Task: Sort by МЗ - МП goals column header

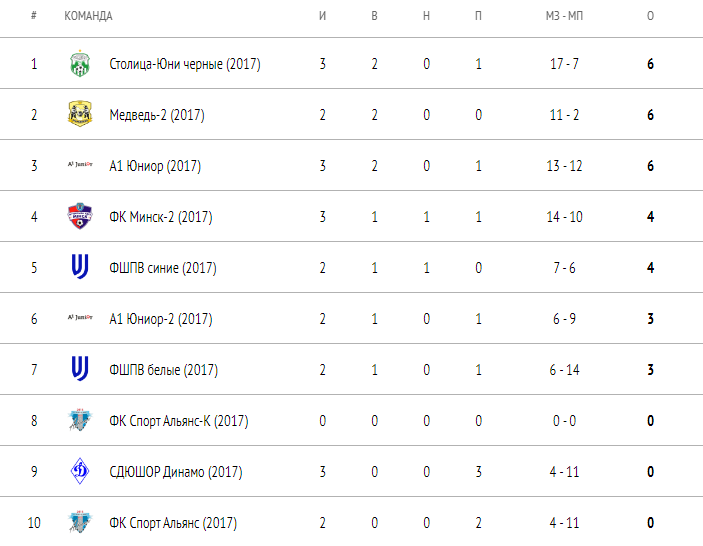Action: 564,16
